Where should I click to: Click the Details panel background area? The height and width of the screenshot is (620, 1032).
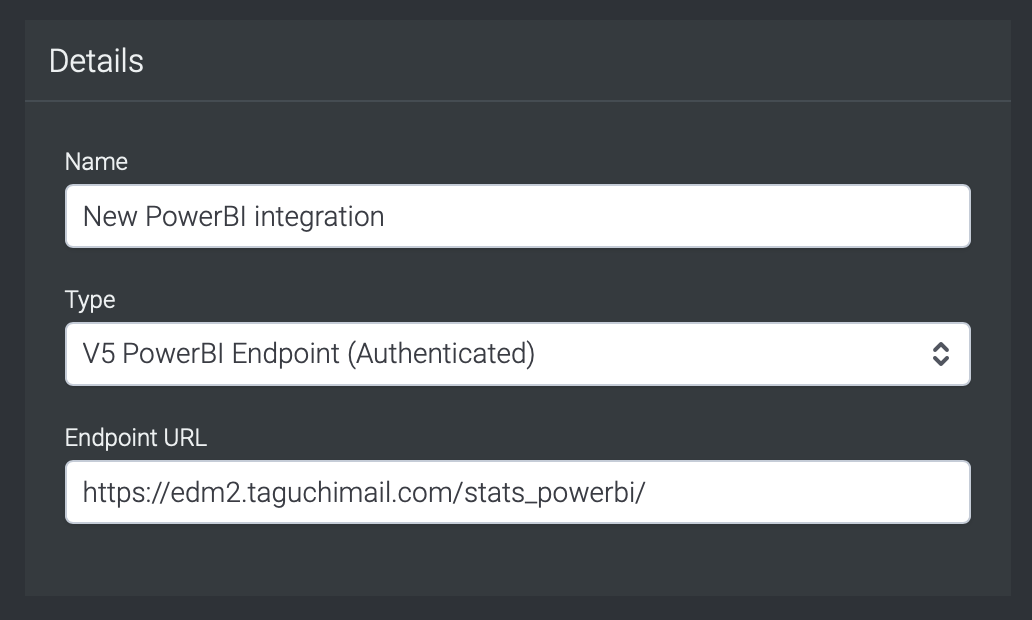click(517, 560)
